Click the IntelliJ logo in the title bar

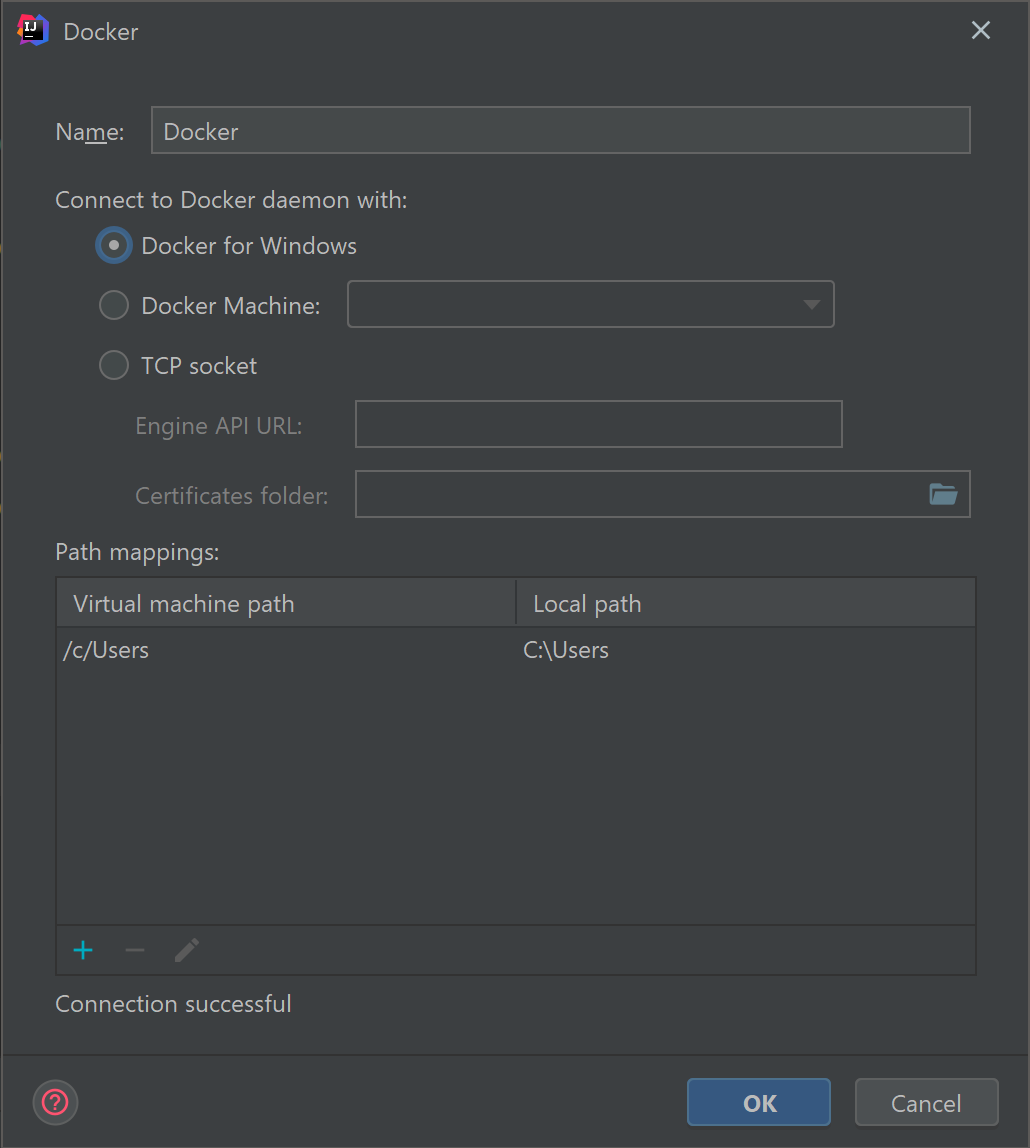(x=31, y=30)
